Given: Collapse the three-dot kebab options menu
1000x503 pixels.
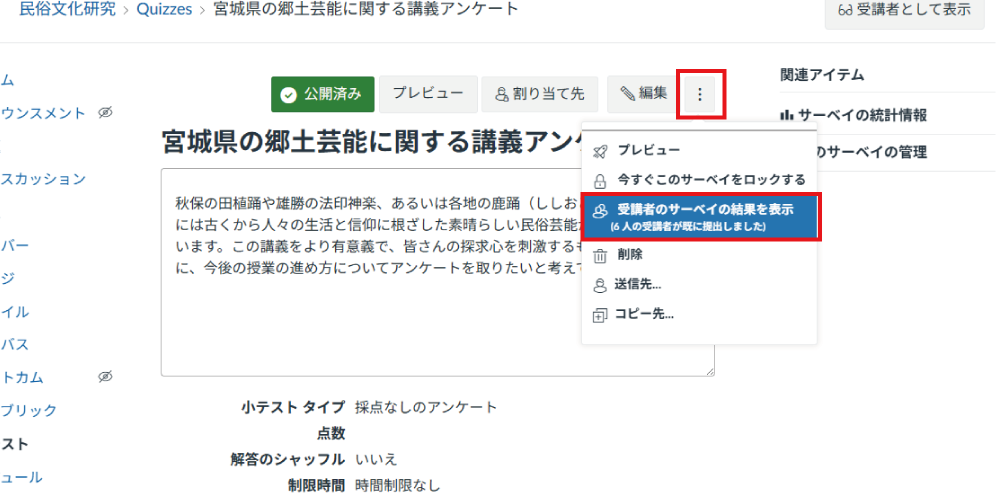Looking at the screenshot, I should (700, 94).
